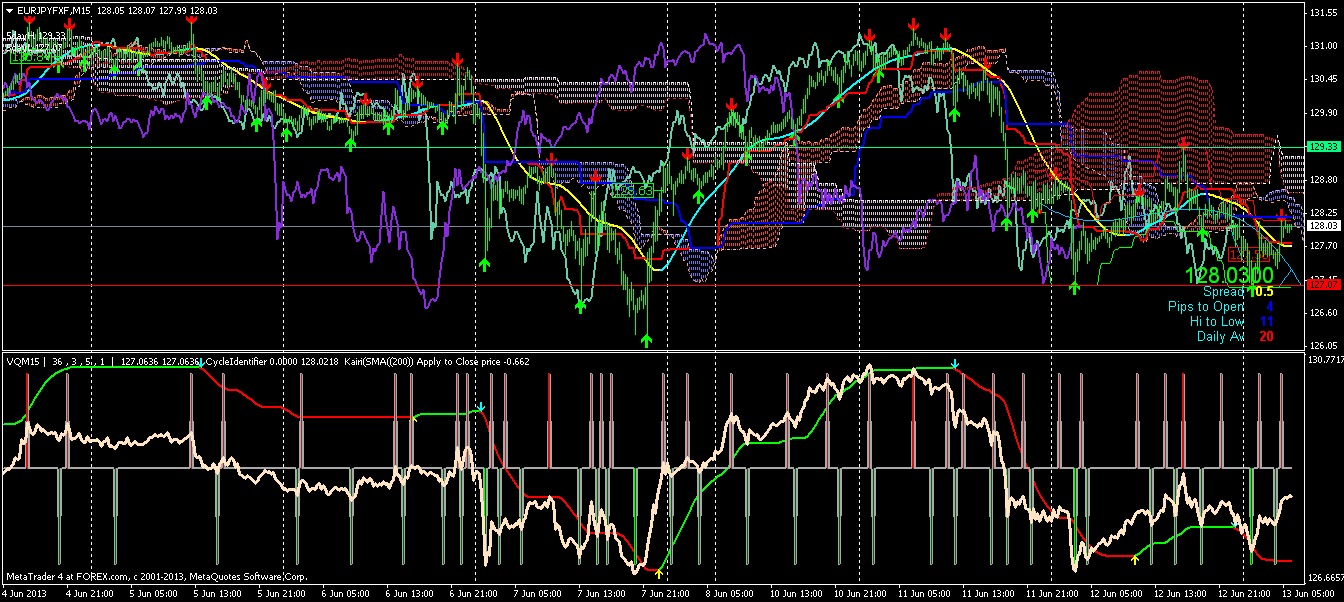1344x602 pixels.
Task: Click the 4 Jun 2013 time axis label
Action: pyautogui.click(x=25, y=593)
